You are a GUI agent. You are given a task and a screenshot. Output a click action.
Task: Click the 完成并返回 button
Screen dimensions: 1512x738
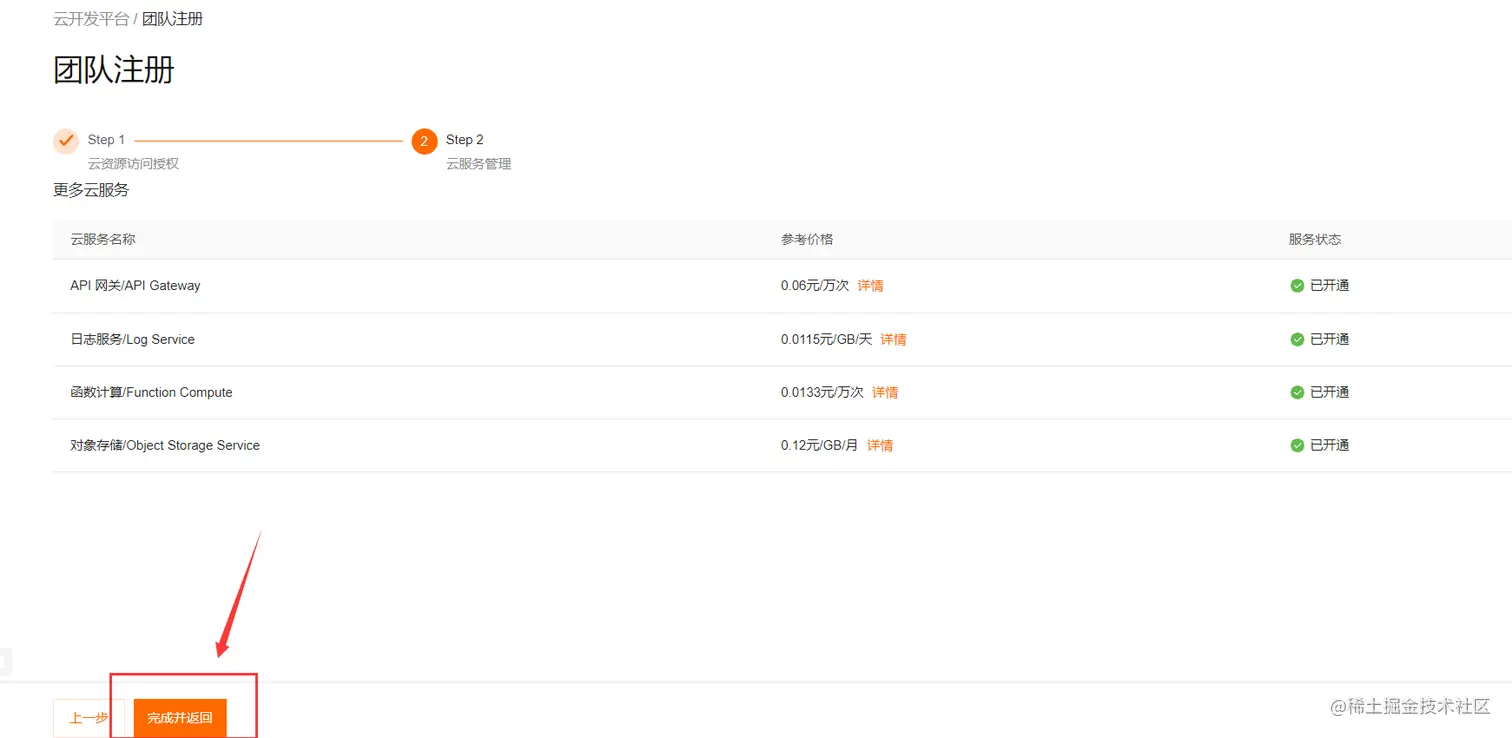179,717
